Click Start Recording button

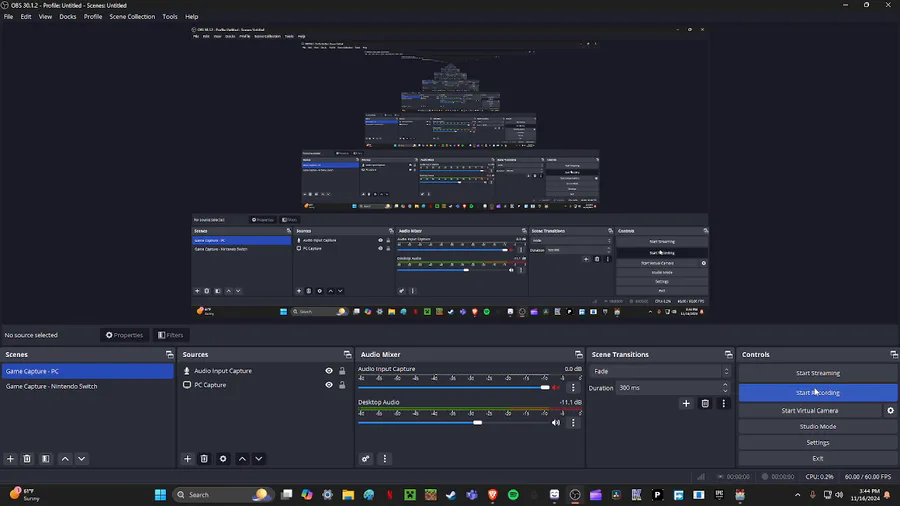coord(817,393)
